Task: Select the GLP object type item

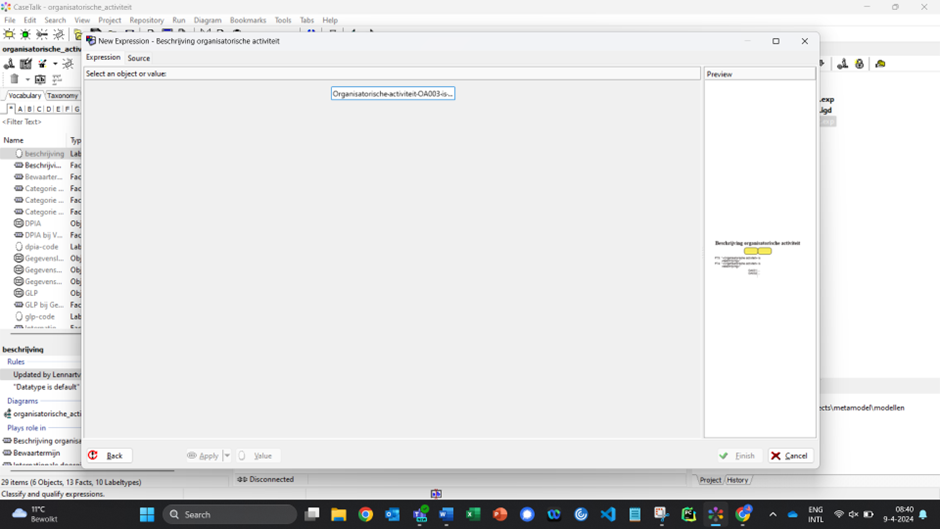Action: pos(31,293)
